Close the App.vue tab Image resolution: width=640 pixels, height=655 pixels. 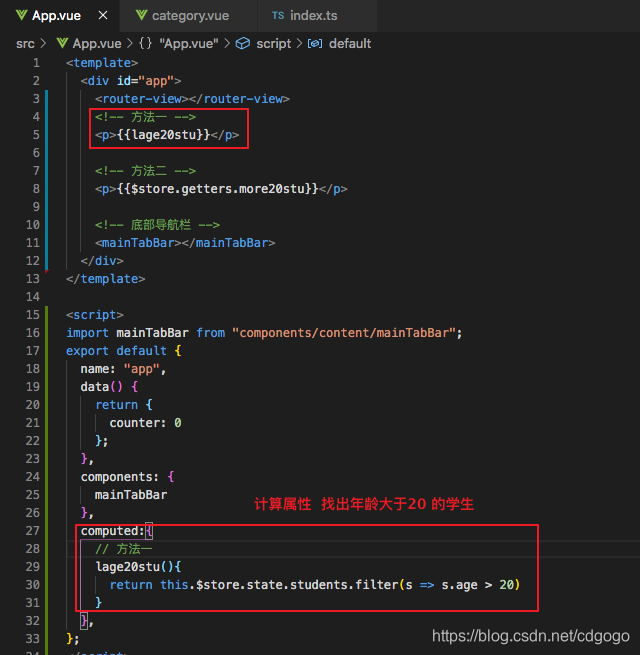pos(103,15)
